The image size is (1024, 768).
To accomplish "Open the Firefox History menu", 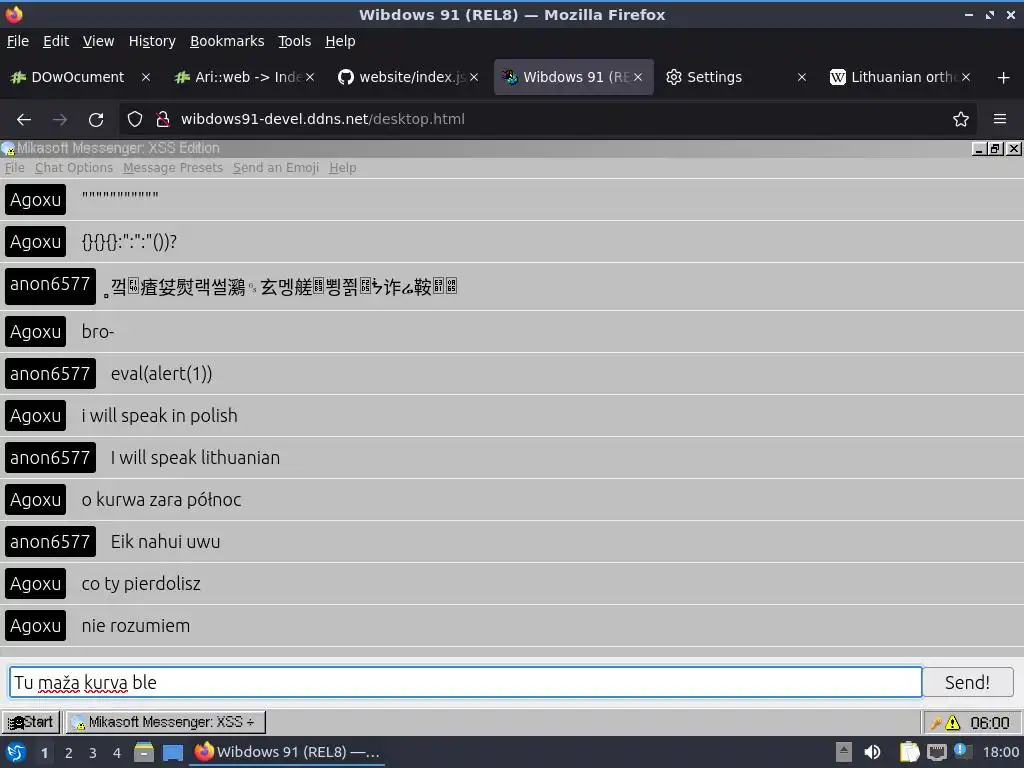I will tap(152, 41).
